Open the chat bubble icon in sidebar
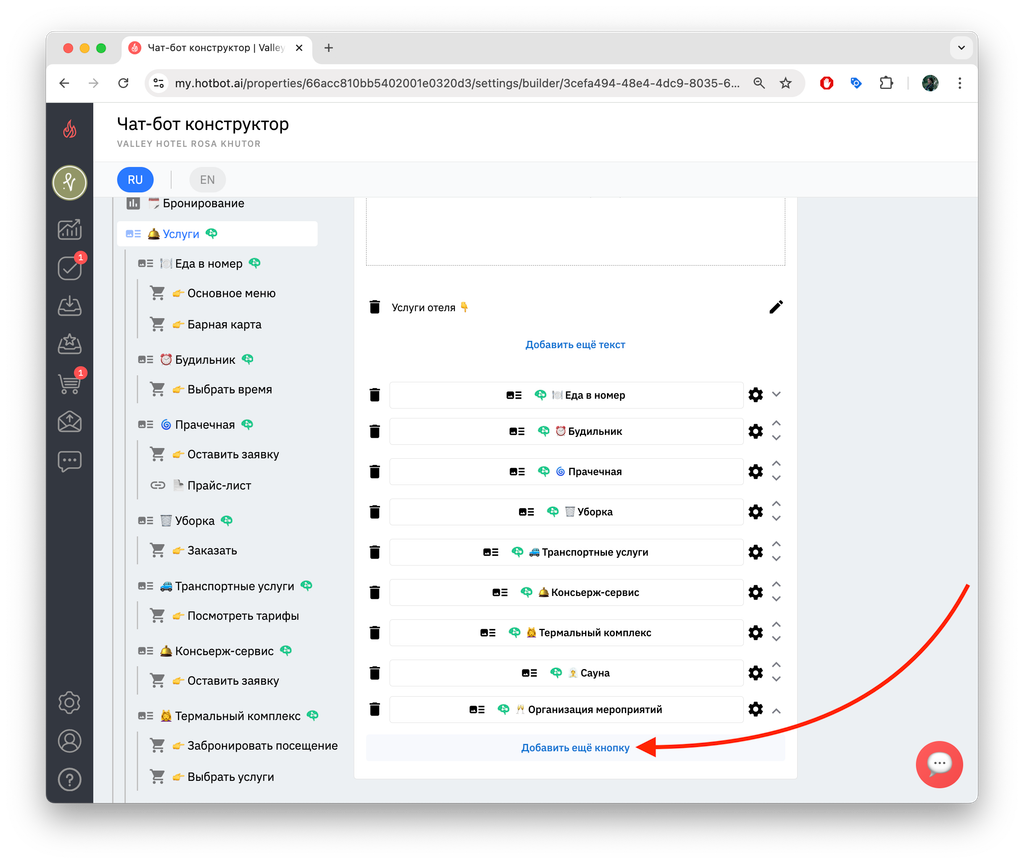The width and height of the screenshot is (1024, 864). (x=70, y=462)
